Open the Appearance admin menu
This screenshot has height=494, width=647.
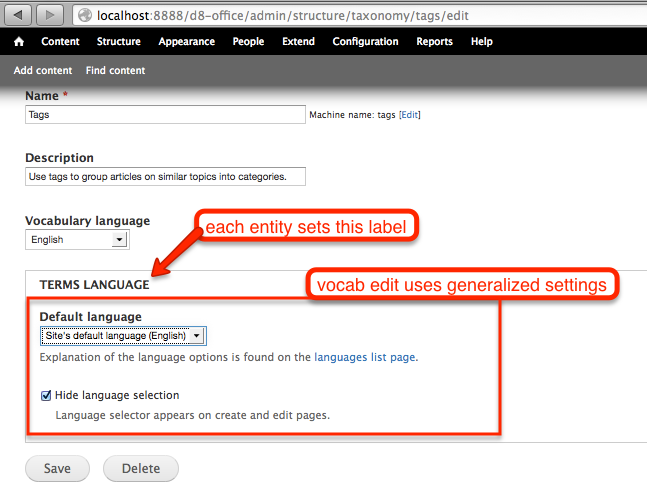(187, 42)
